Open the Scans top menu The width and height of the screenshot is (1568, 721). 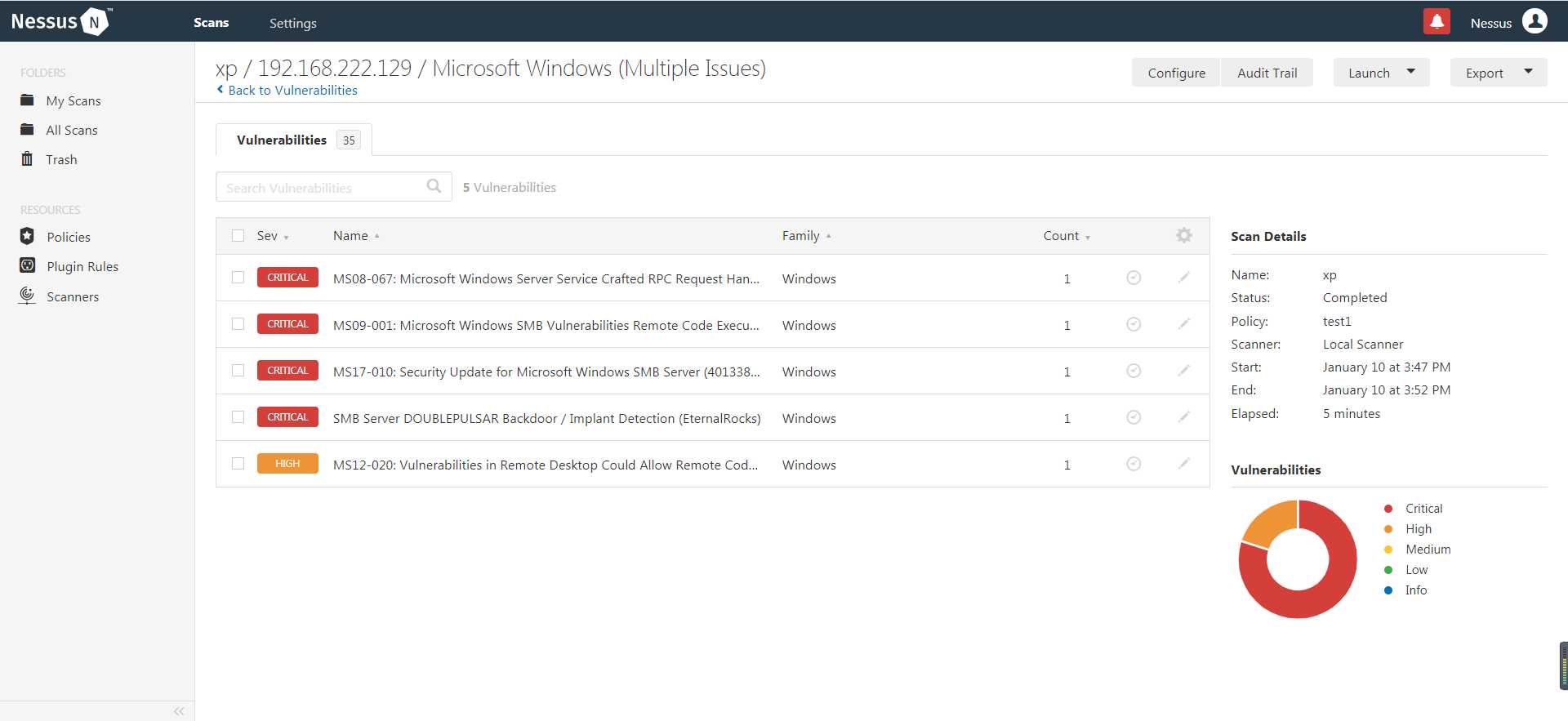[x=211, y=23]
